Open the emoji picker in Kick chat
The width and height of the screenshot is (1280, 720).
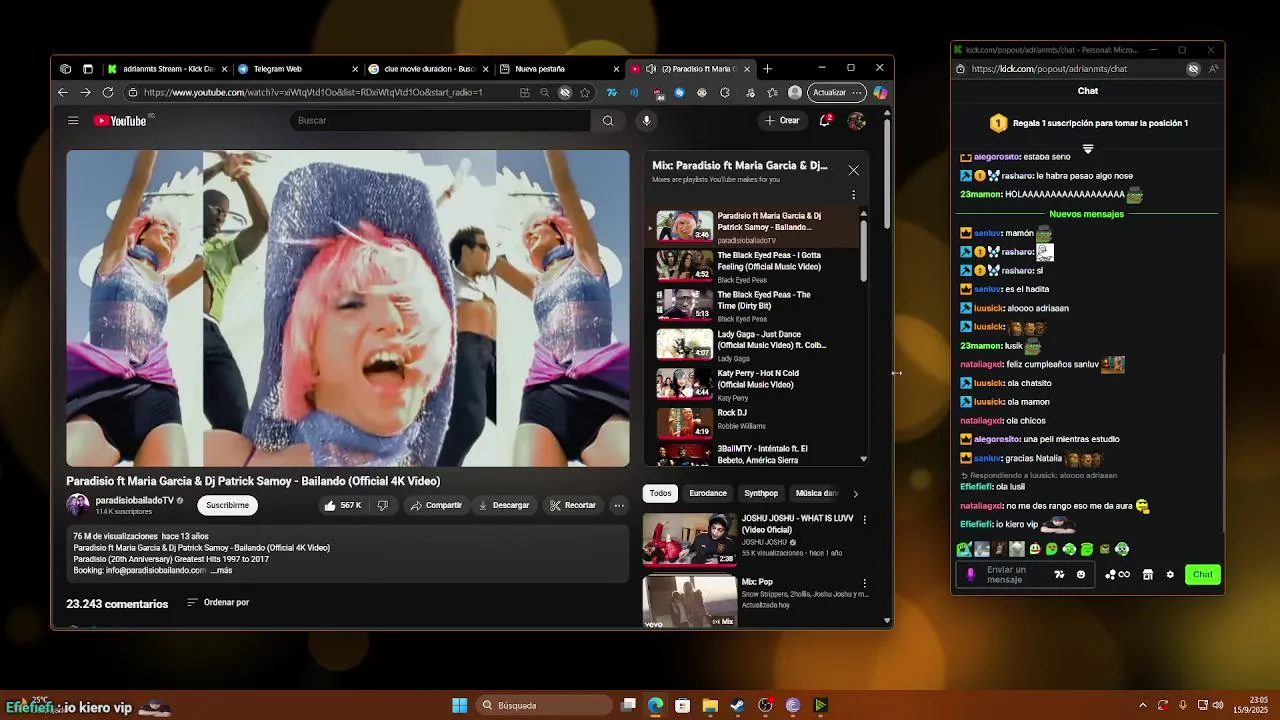pos(1081,575)
